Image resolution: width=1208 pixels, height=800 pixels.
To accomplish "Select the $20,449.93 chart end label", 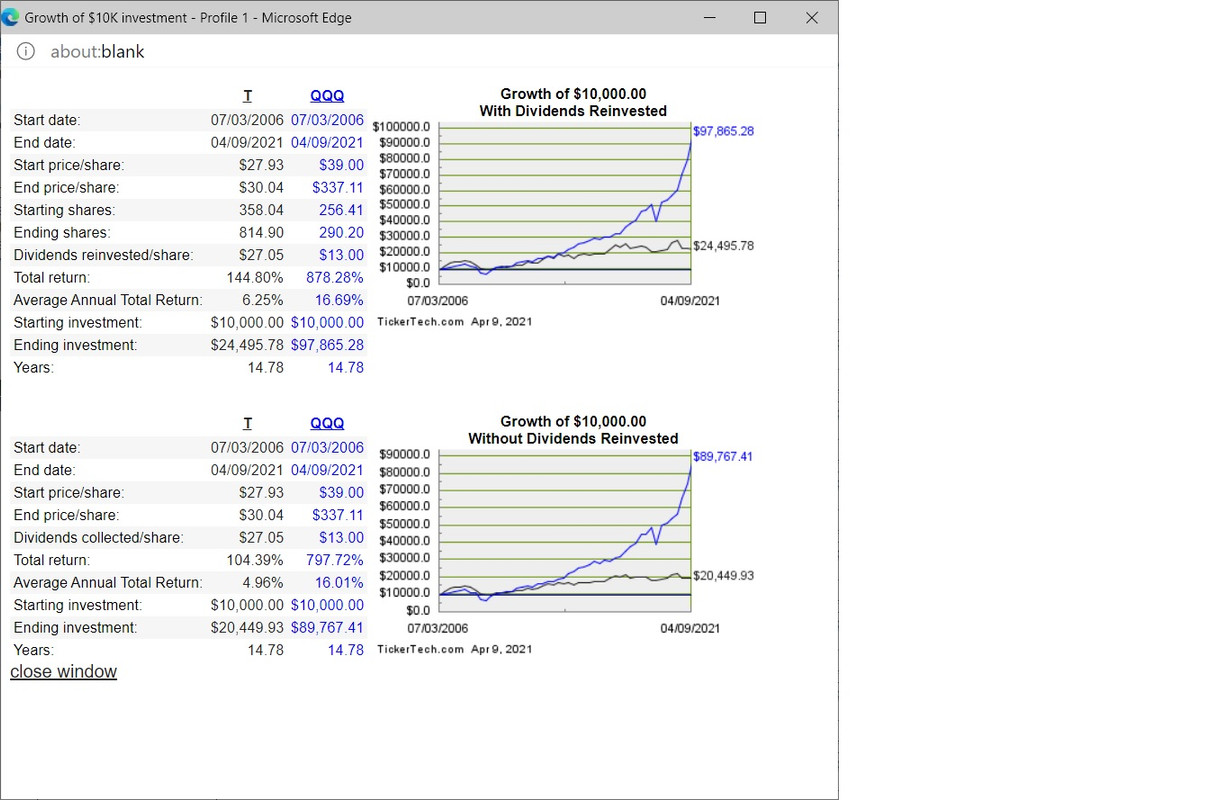I will 723,575.
